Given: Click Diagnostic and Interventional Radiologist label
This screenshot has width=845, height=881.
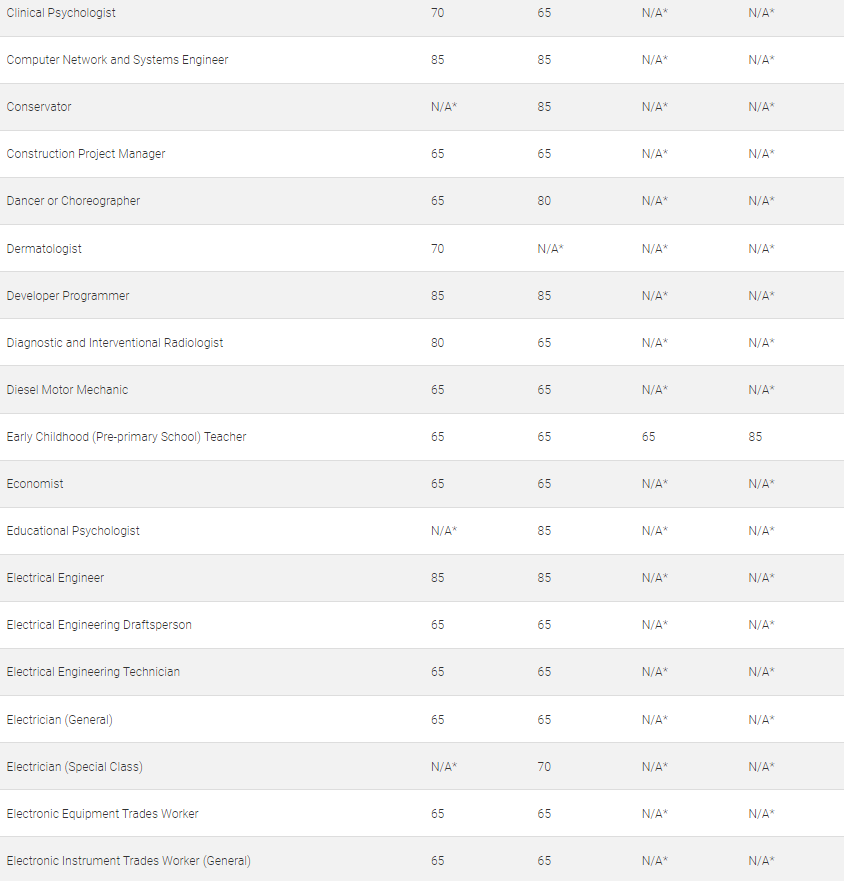Looking at the screenshot, I should pos(115,343).
